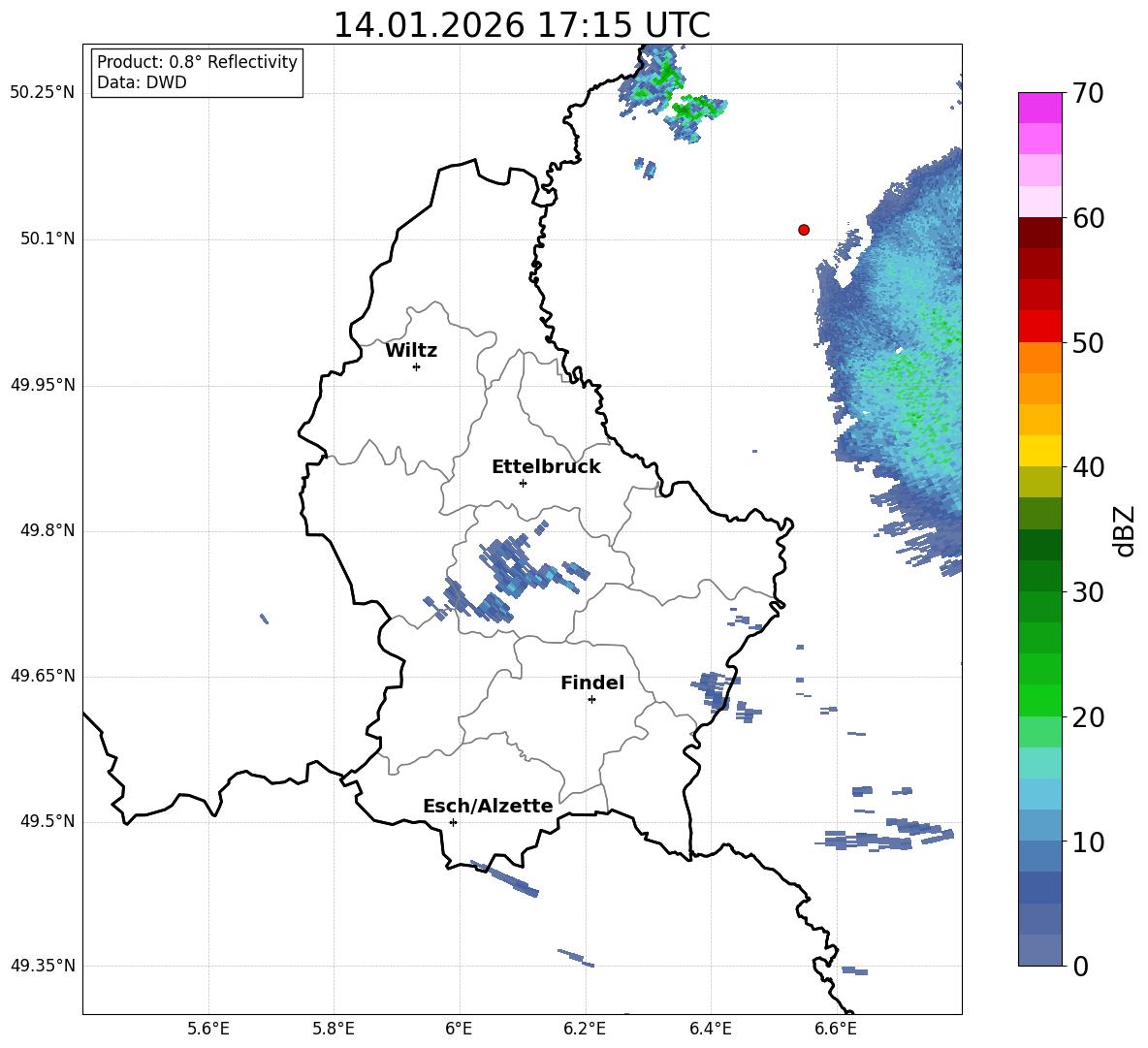This screenshot has width=1148, height=1048.
Task: Click the dBZ colorbar axis label
Action: (1124, 530)
